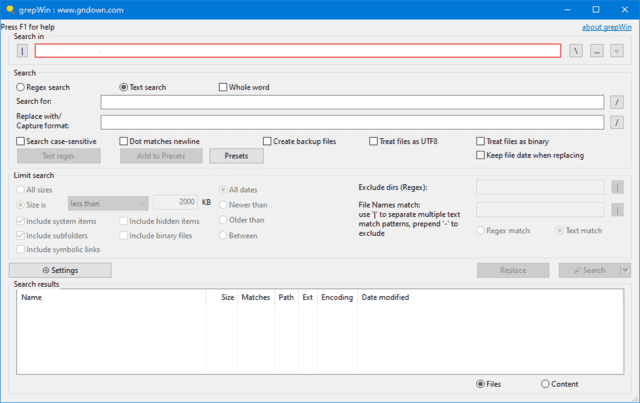Viewport: 640px width, 403px height.
Task: Click the pipe button beside File Names match field
Action: (617, 209)
